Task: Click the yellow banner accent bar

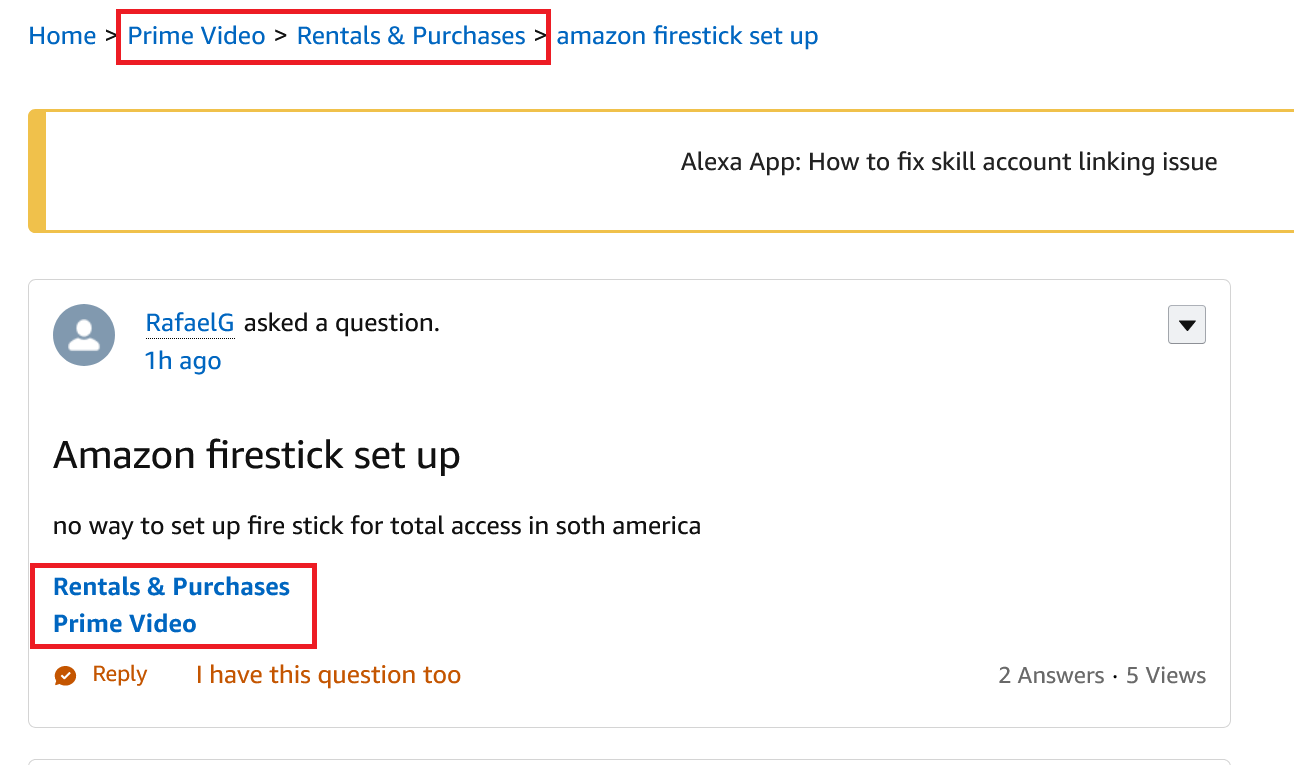Action: (37, 170)
